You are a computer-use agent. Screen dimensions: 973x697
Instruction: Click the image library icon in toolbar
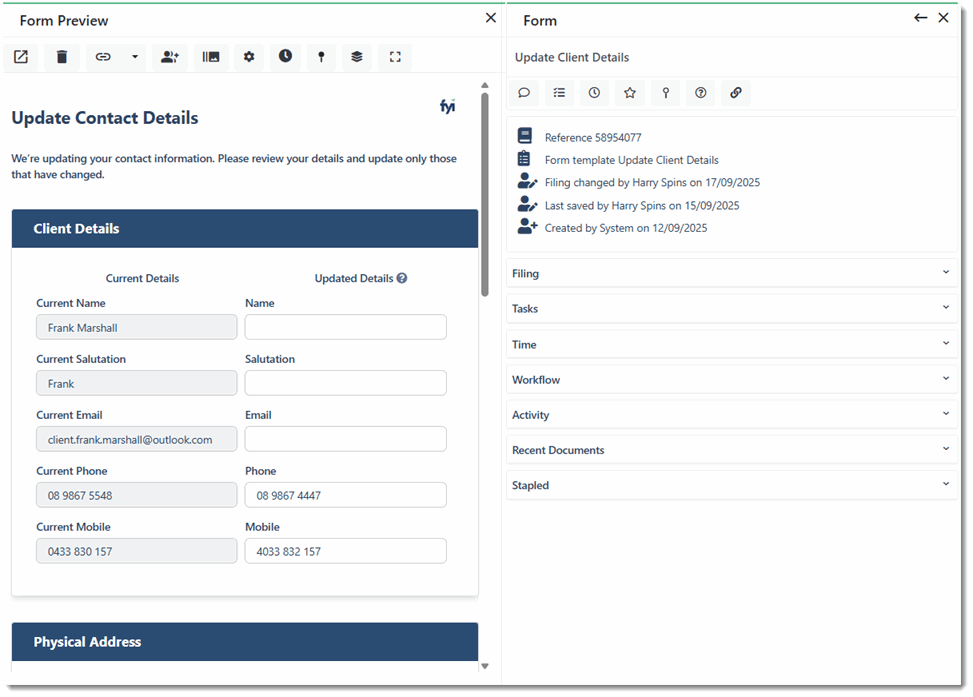(211, 57)
